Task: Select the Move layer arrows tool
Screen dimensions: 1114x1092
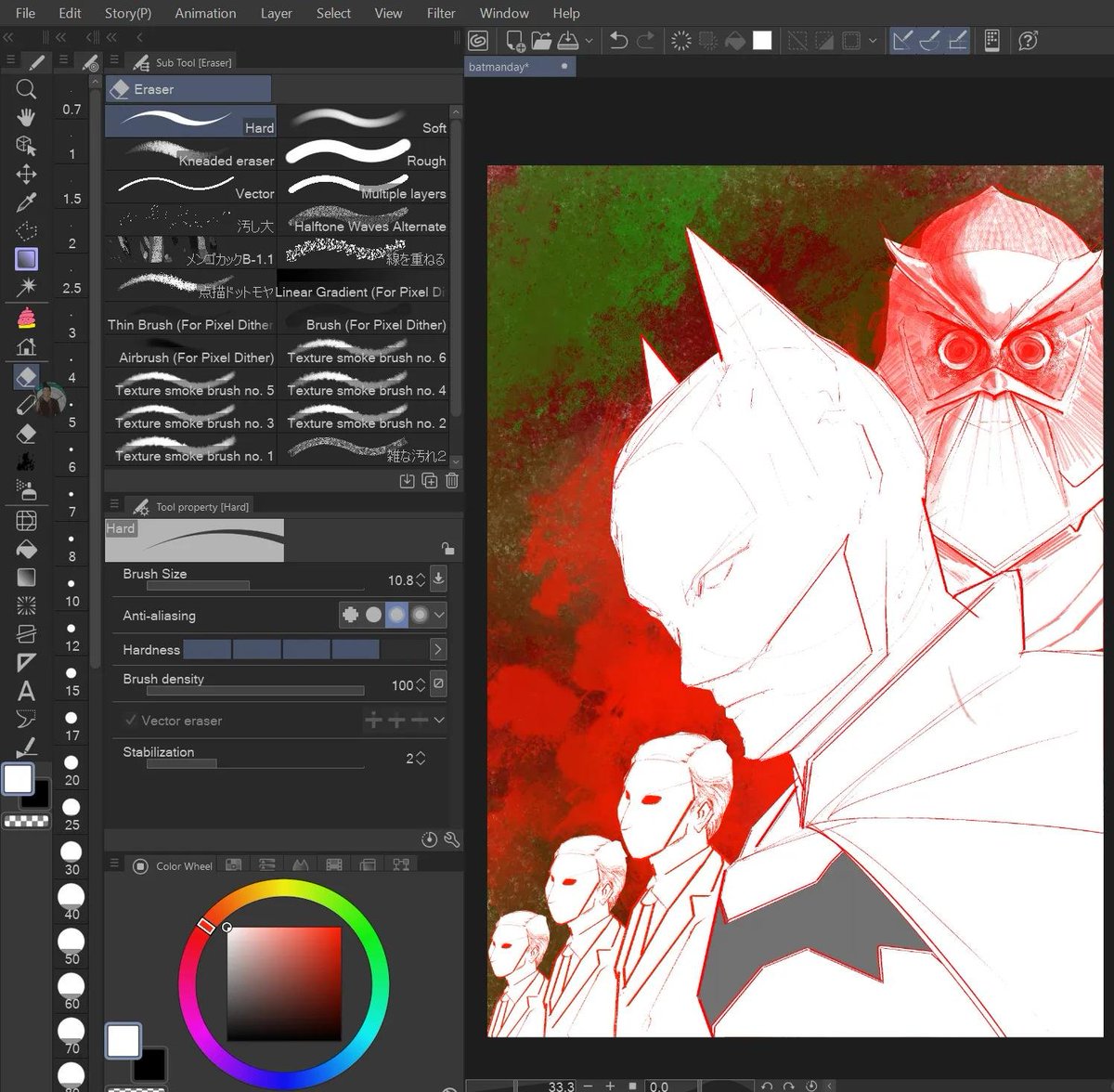Action: 26,174
